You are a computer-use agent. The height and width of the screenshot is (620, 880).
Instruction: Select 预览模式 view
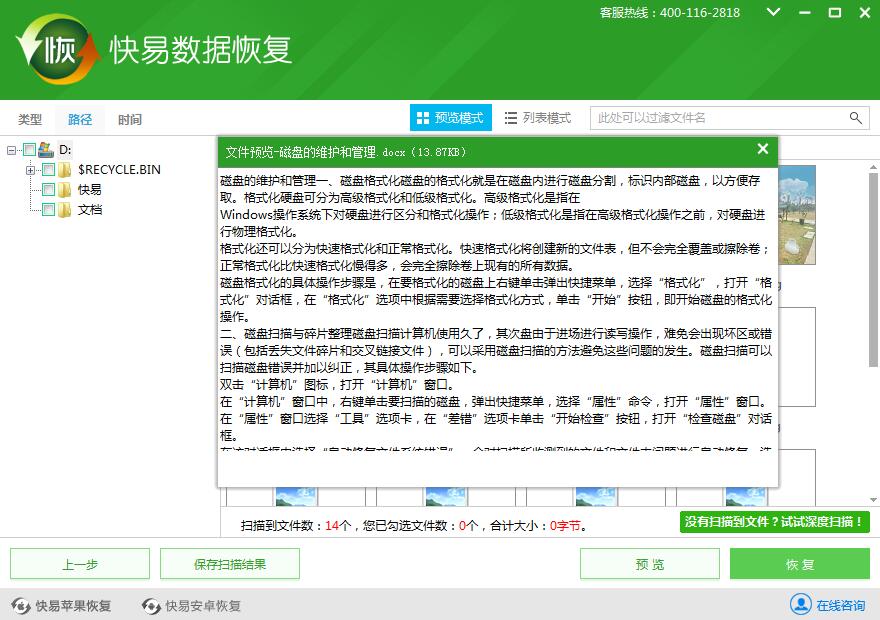(451, 117)
